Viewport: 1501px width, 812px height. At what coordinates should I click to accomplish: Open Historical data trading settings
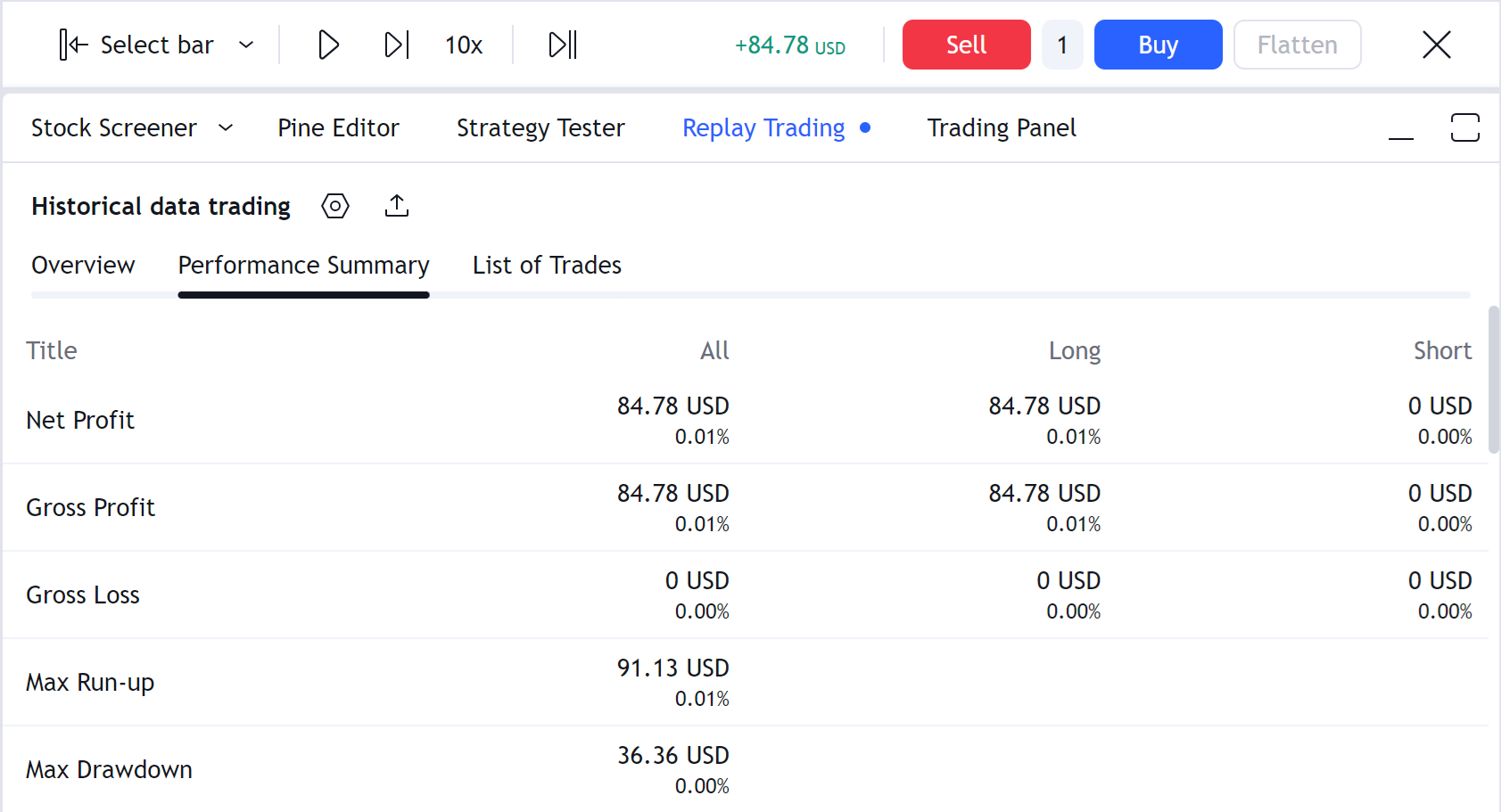[335, 206]
